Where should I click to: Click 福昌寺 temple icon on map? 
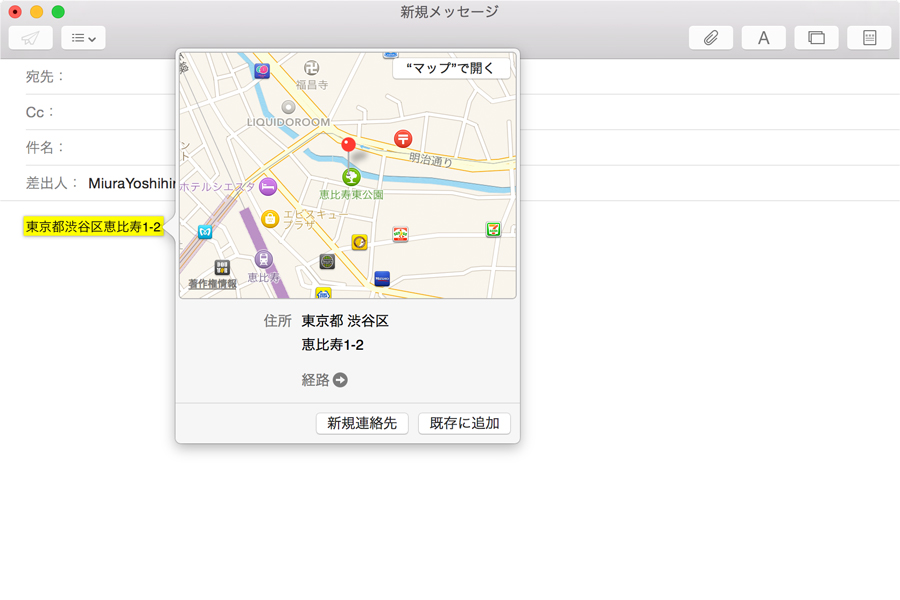[x=312, y=68]
